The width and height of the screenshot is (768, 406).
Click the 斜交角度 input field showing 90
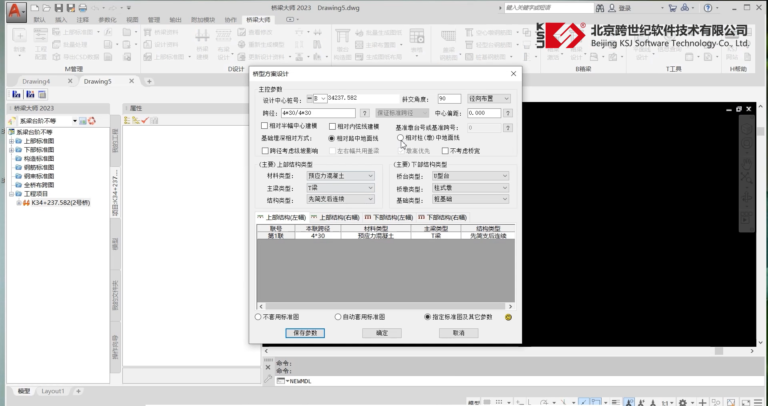[449, 98]
